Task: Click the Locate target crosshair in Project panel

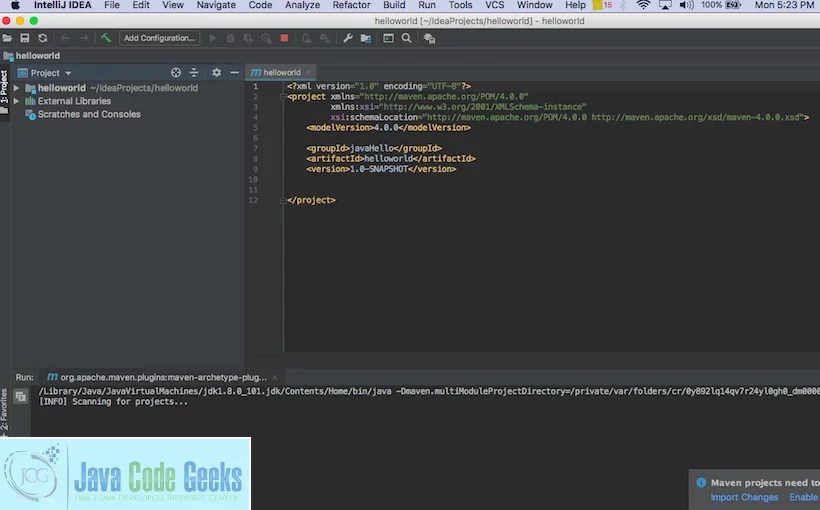Action: click(176, 73)
